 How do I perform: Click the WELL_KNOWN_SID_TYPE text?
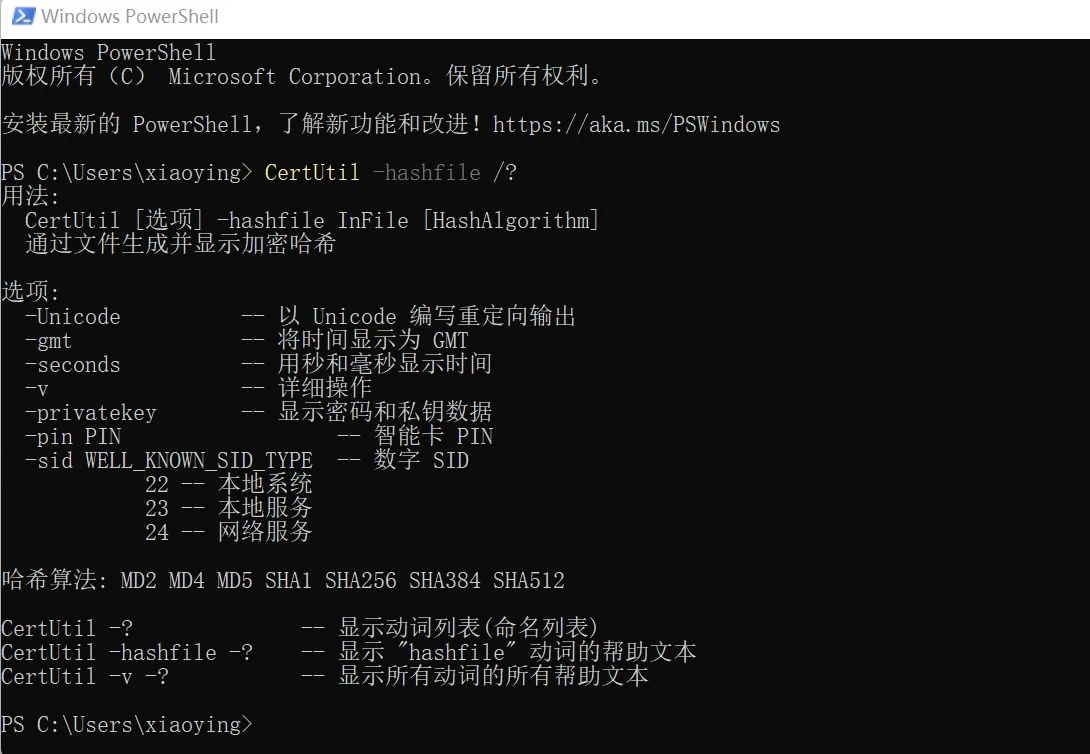coord(198,461)
